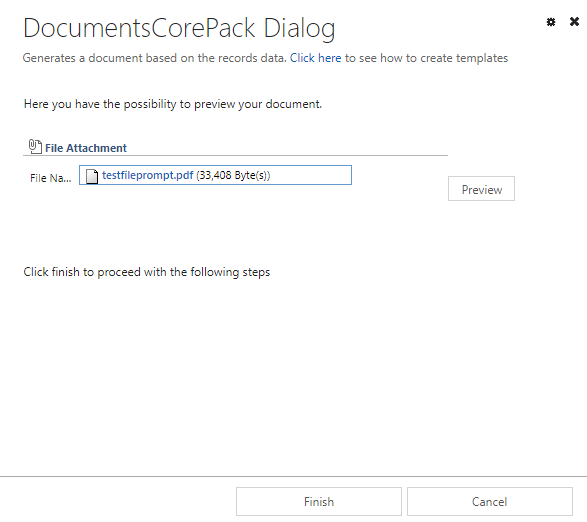587x522 pixels.
Task: Open the testfileprompt.pdf file link
Action: 147,175
